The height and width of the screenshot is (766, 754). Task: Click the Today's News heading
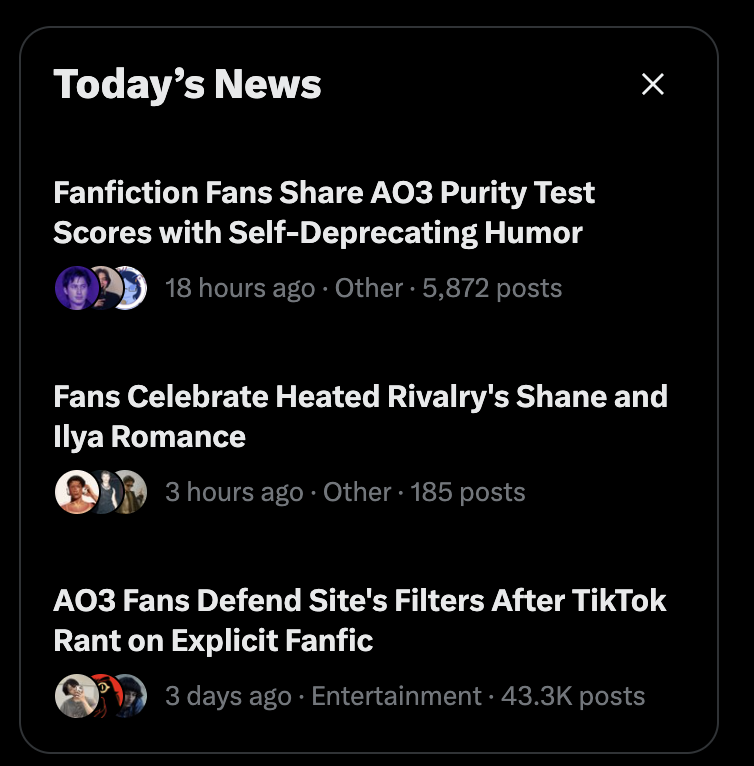click(x=187, y=84)
